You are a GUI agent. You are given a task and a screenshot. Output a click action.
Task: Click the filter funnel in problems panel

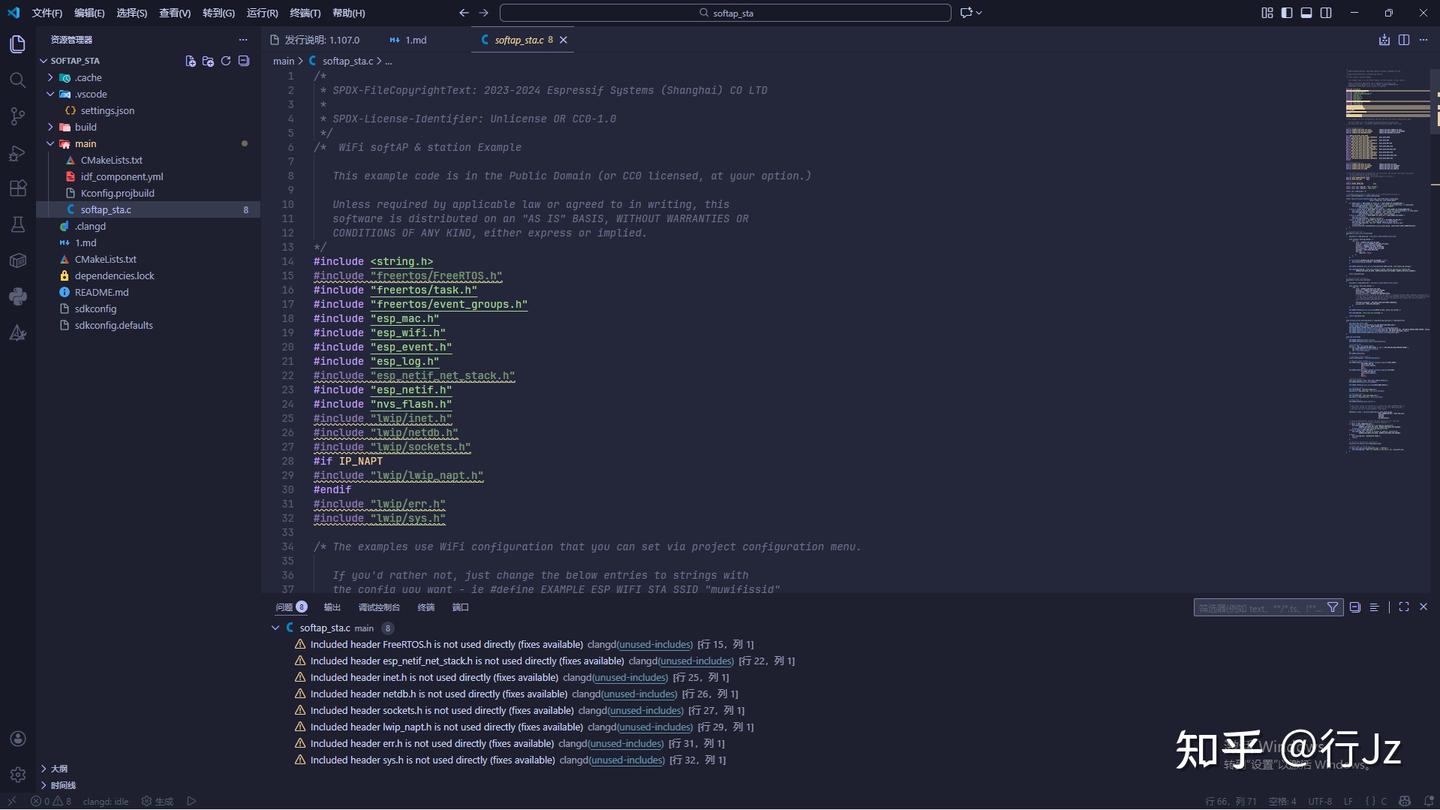tap(1333, 607)
